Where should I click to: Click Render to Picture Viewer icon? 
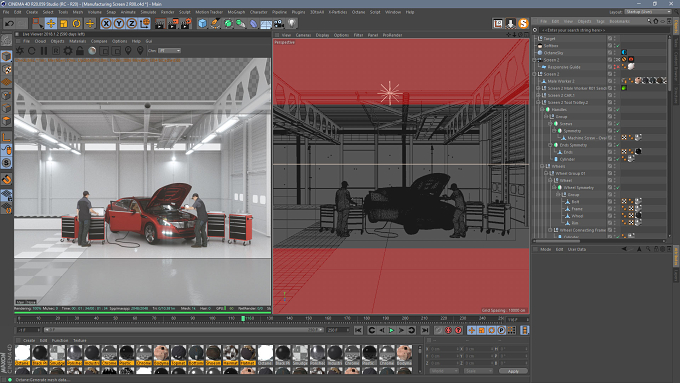[173, 23]
